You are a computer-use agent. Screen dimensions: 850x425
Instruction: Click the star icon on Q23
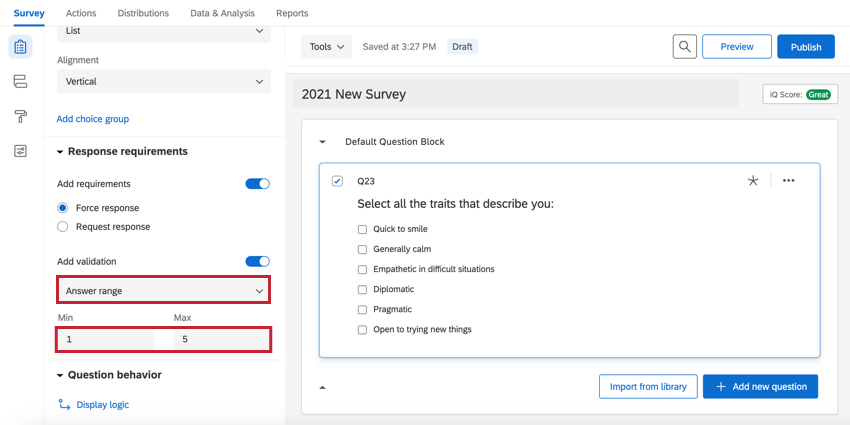[x=753, y=181]
